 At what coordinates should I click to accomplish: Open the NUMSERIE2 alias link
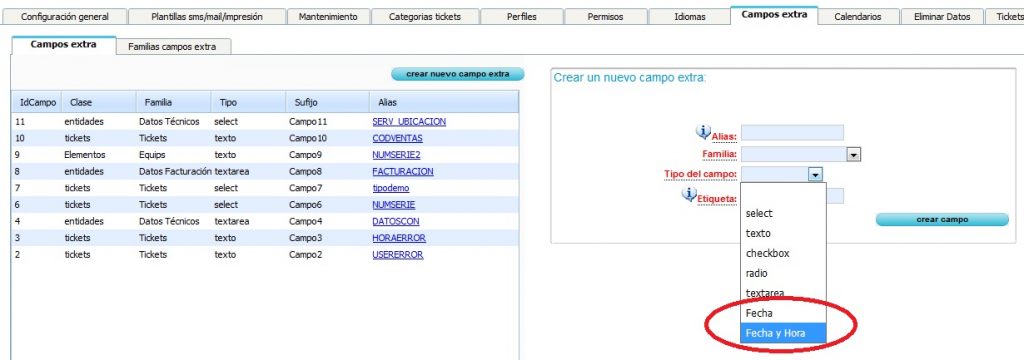click(x=396, y=155)
